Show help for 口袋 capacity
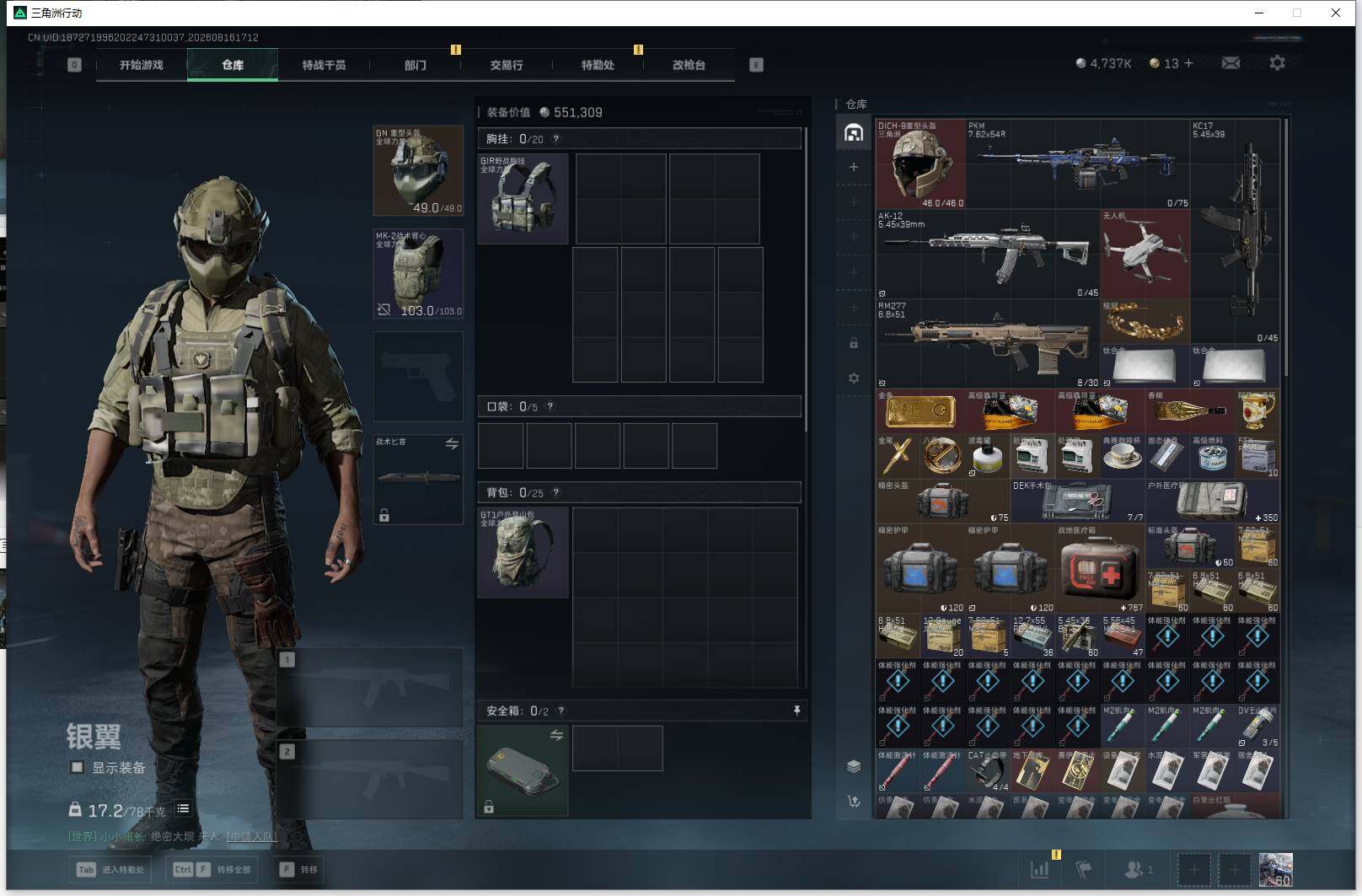This screenshot has height=896, width=1362. coord(550,406)
